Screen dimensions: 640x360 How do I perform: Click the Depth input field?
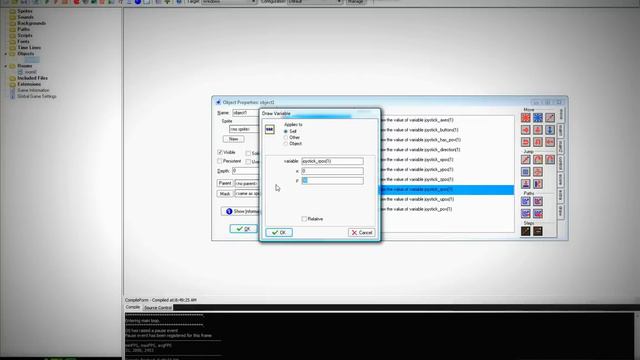pyautogui.click(x=245, y=171)
